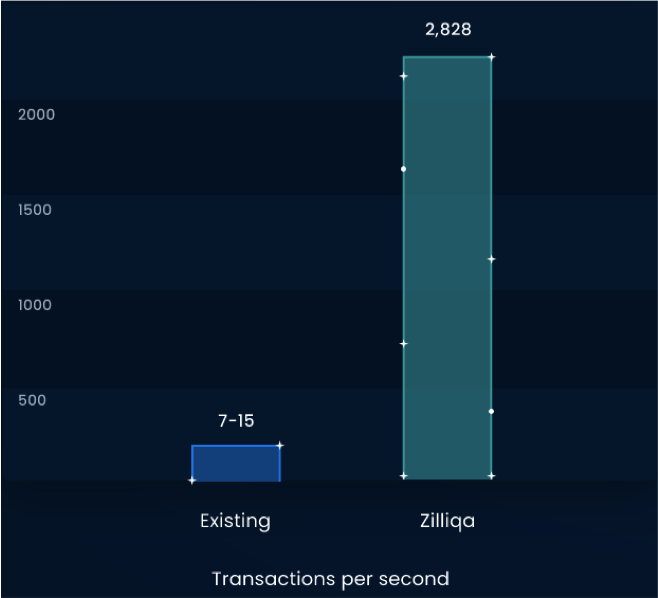
Task: Click the 1000 y-axis tick label
Action: (35, 305)
